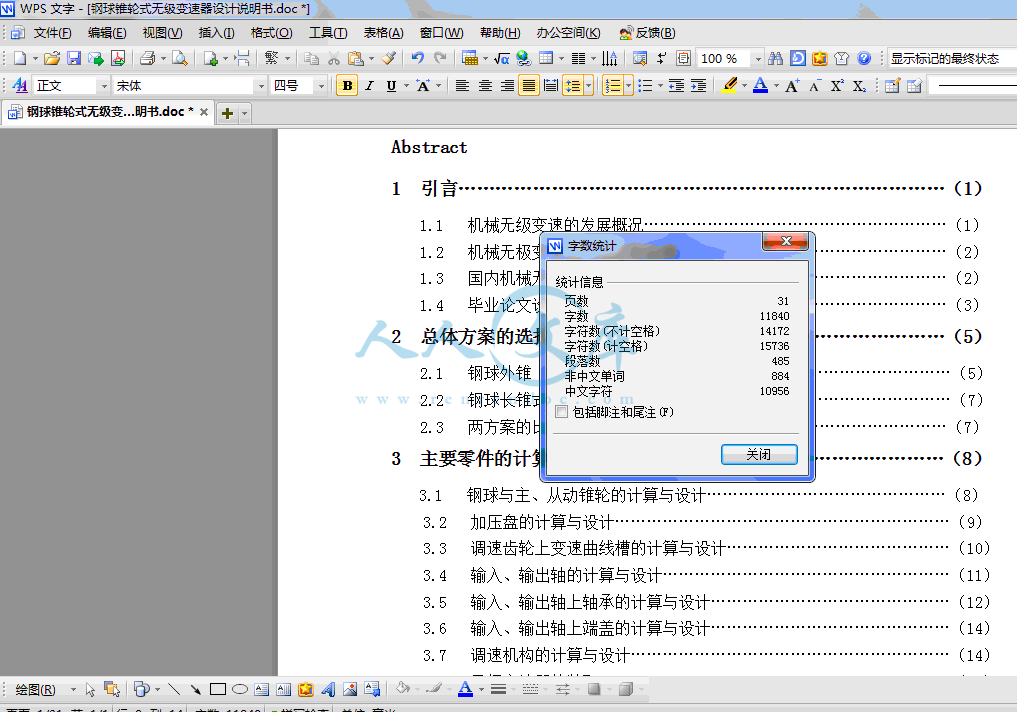Open the font name dropdown (宋体)
This screenshot has height=712, width=1017.
pyautogui.click(x=261, y=86)
